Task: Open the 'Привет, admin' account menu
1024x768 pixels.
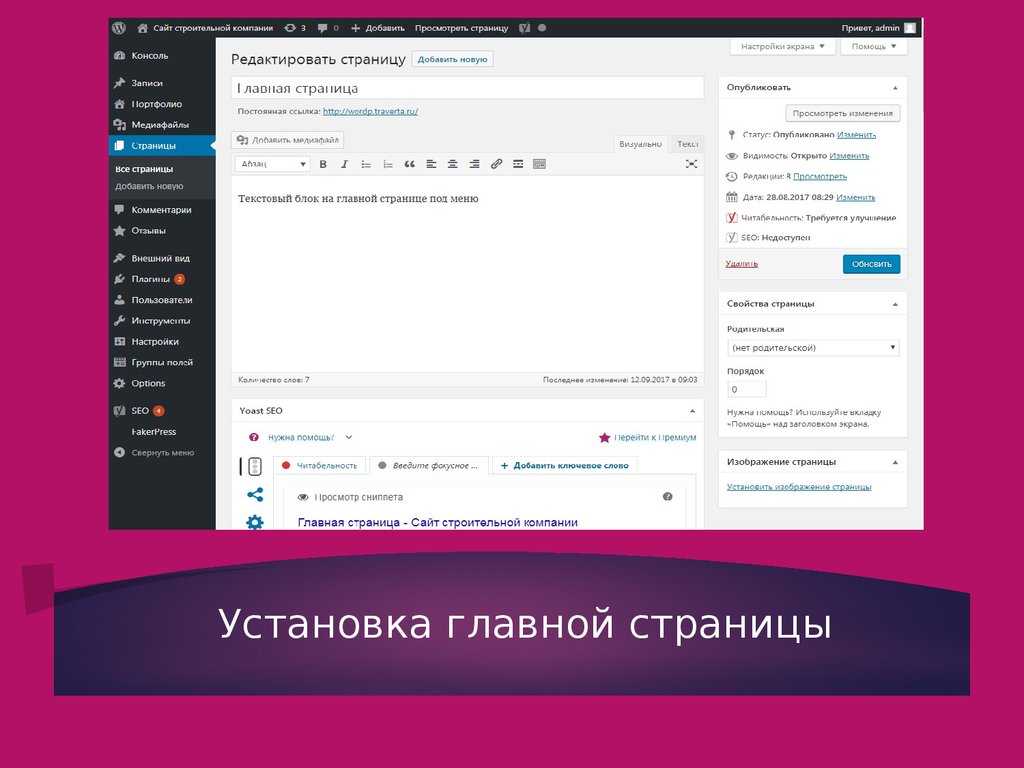Action: click(x=878, y=28)
